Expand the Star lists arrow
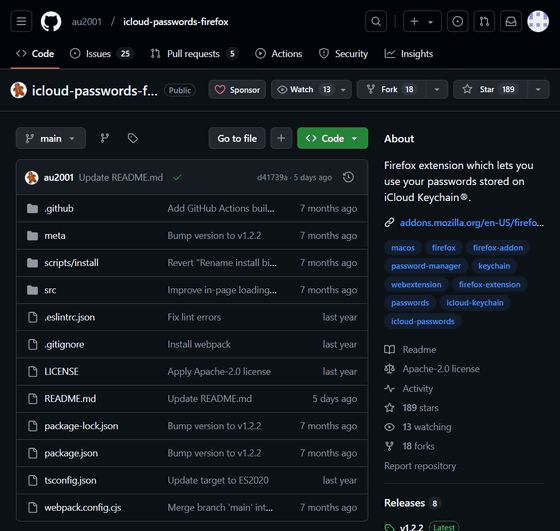The height and width of the screenshot is (531, 560). tap(538, 89)
